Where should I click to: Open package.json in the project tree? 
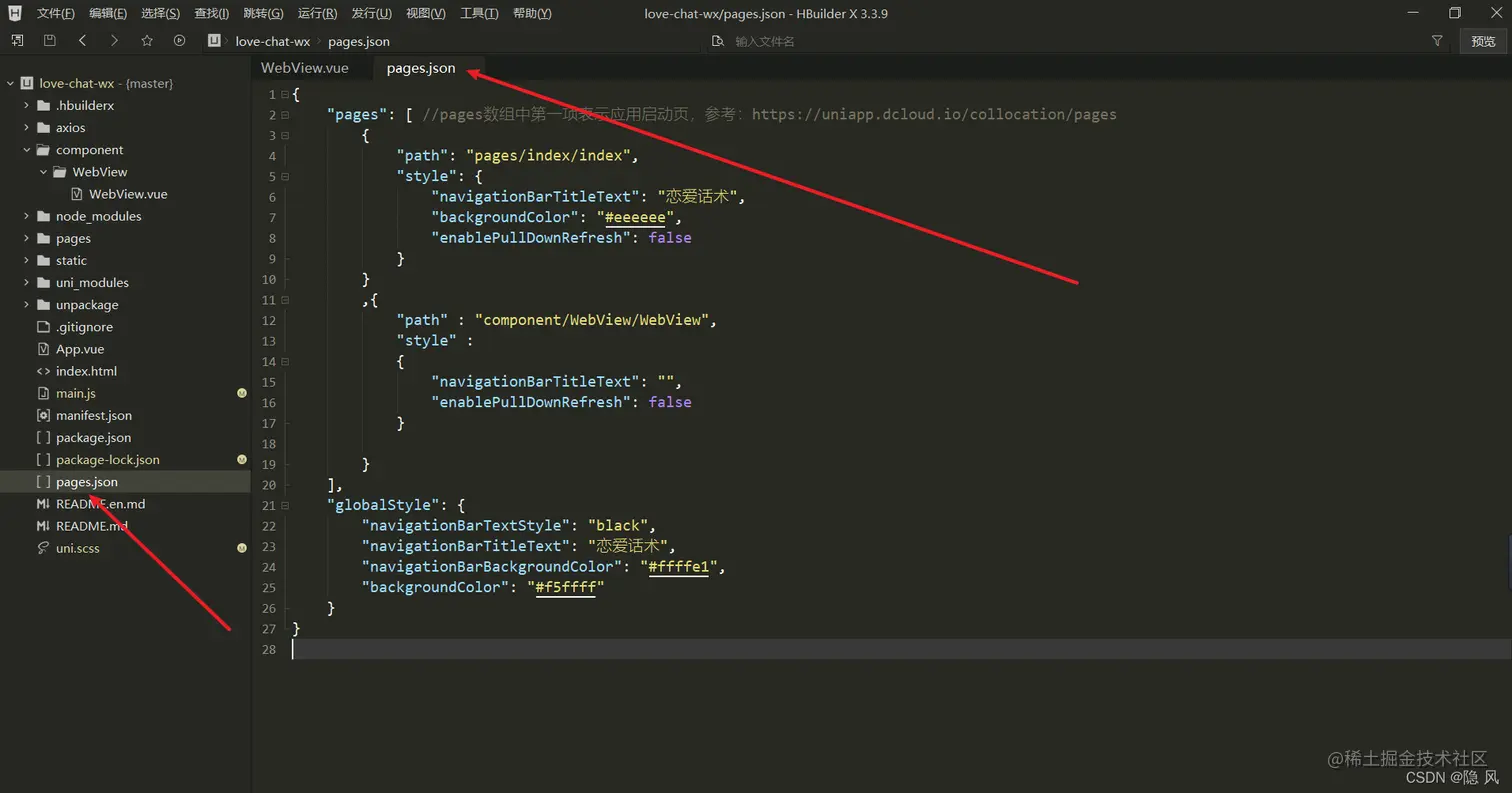(93, 437)
